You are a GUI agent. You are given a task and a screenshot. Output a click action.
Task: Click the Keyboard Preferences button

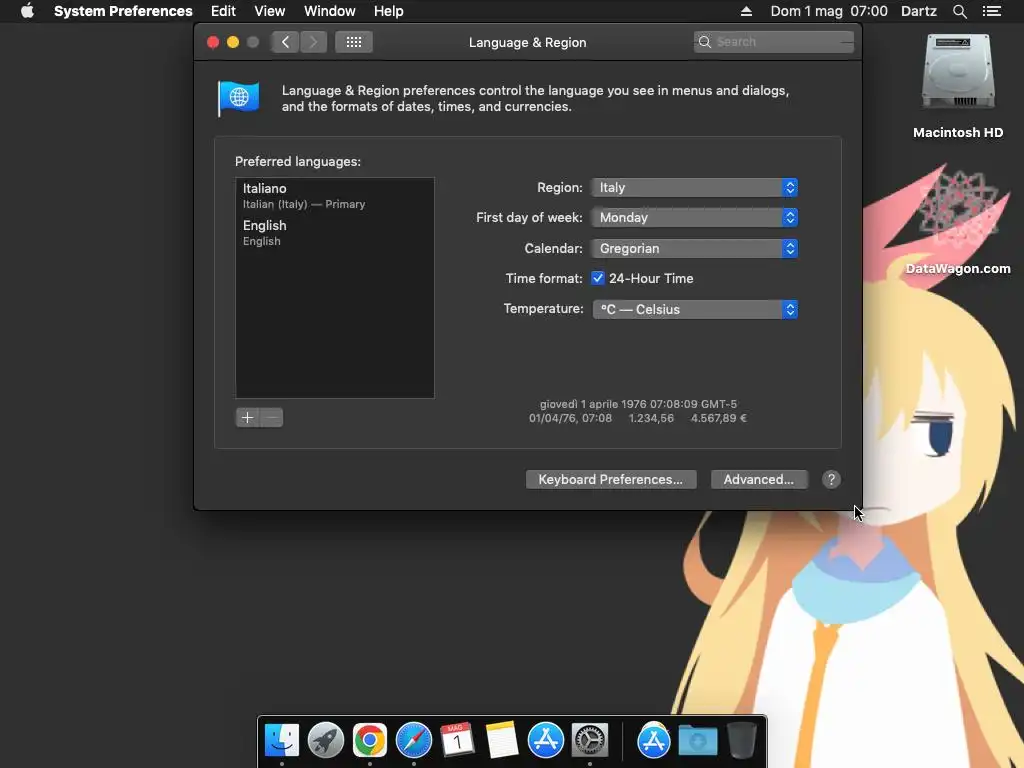611,479
